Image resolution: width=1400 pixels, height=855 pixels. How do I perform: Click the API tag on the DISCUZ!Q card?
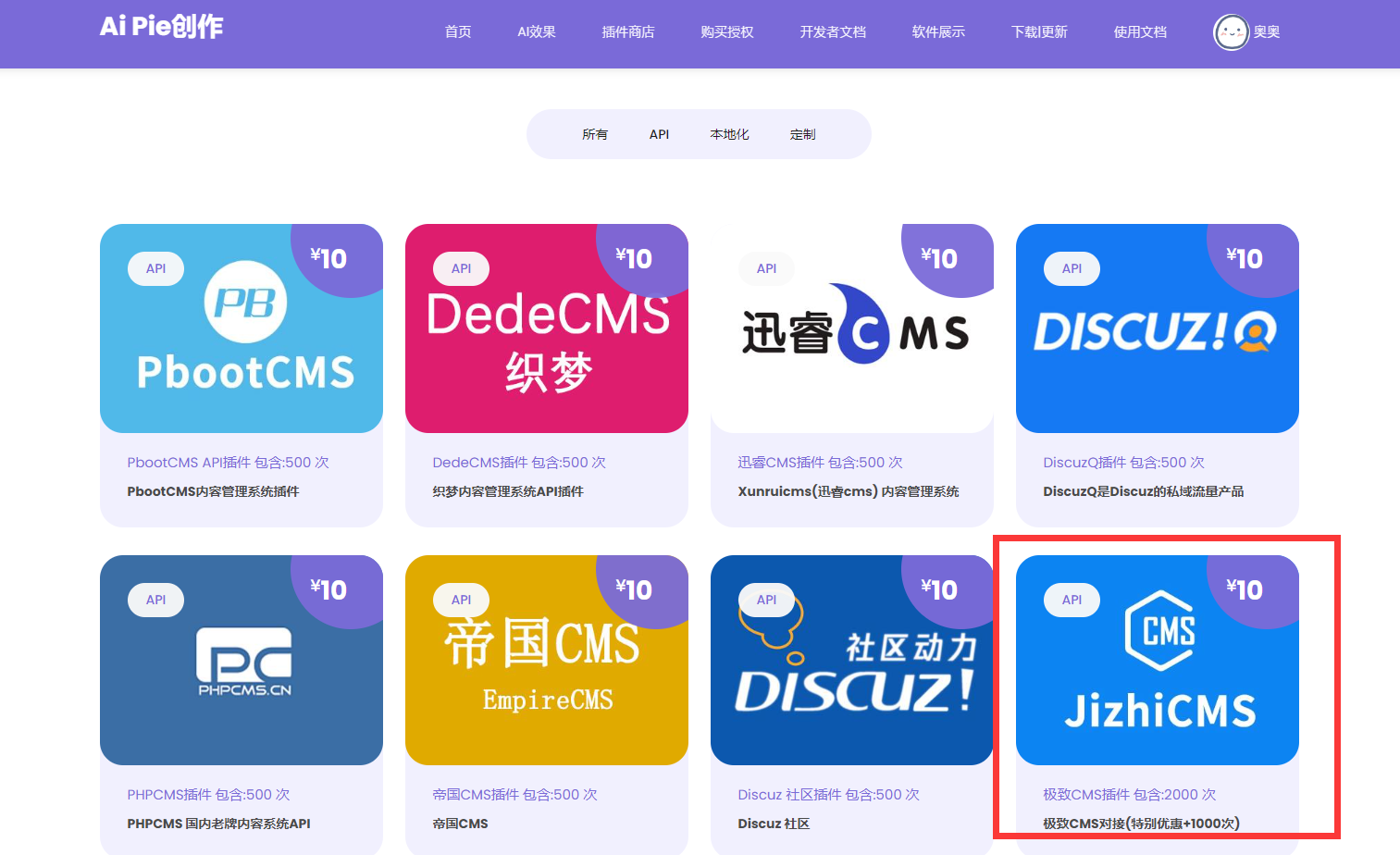click(1072, 268)
